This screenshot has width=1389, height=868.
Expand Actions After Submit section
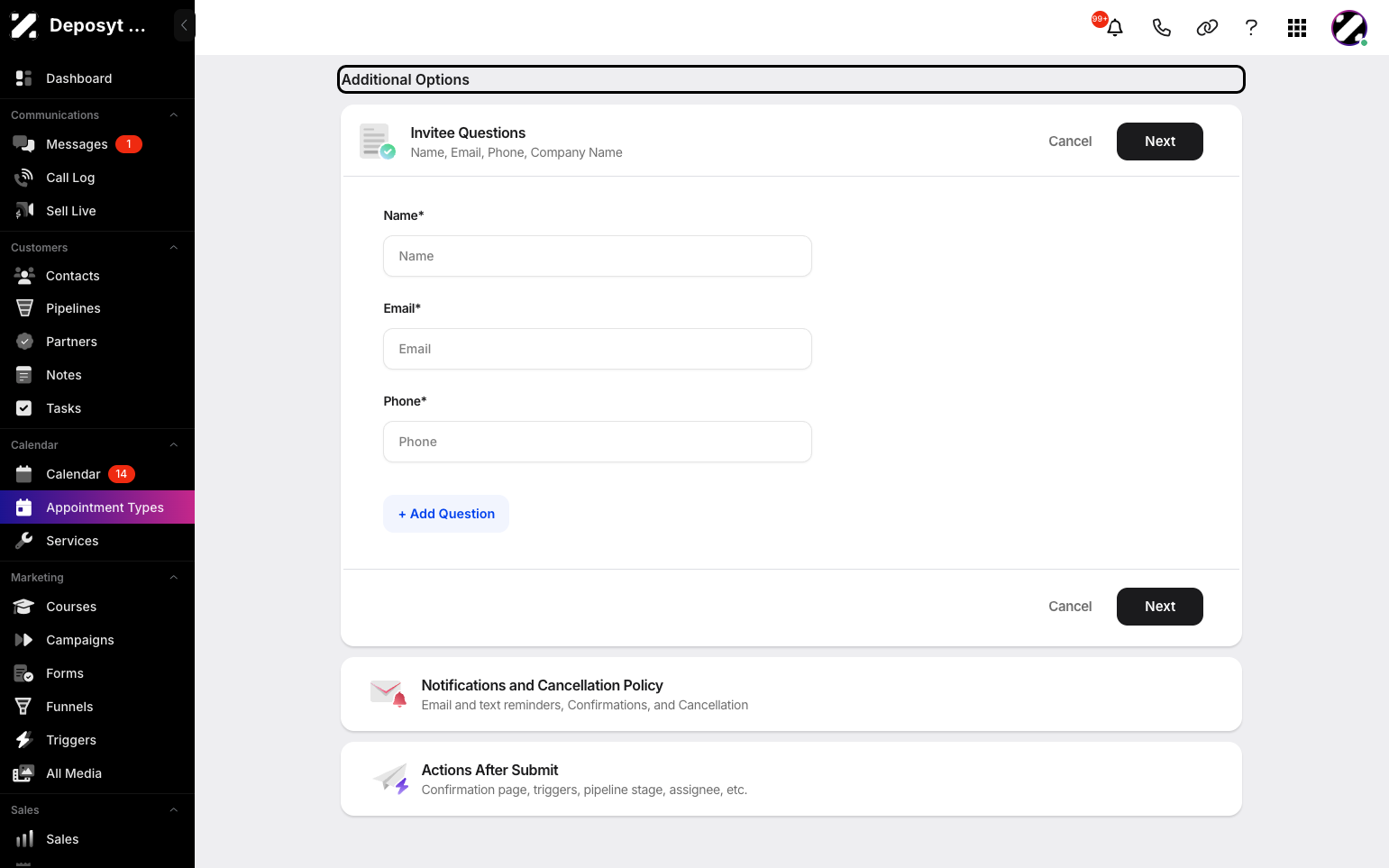(x=791, y=779)
